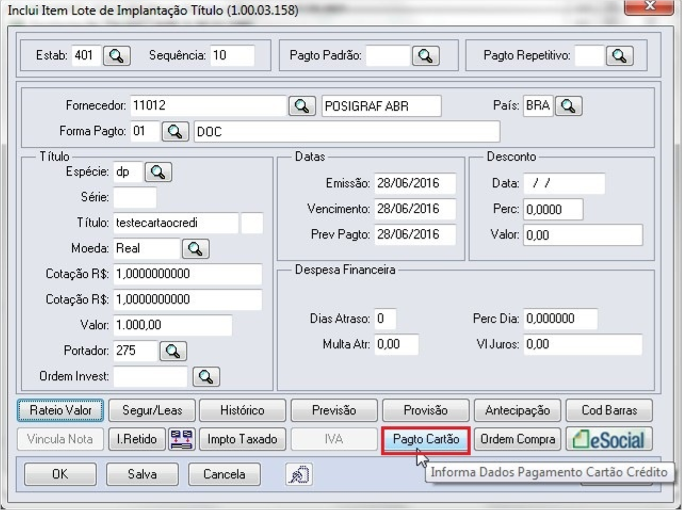The height and width of the screenshot is (510, 682).
Task: Click the POSIGRAF ABR supplier name field
Action: click(x=381, y=106)
